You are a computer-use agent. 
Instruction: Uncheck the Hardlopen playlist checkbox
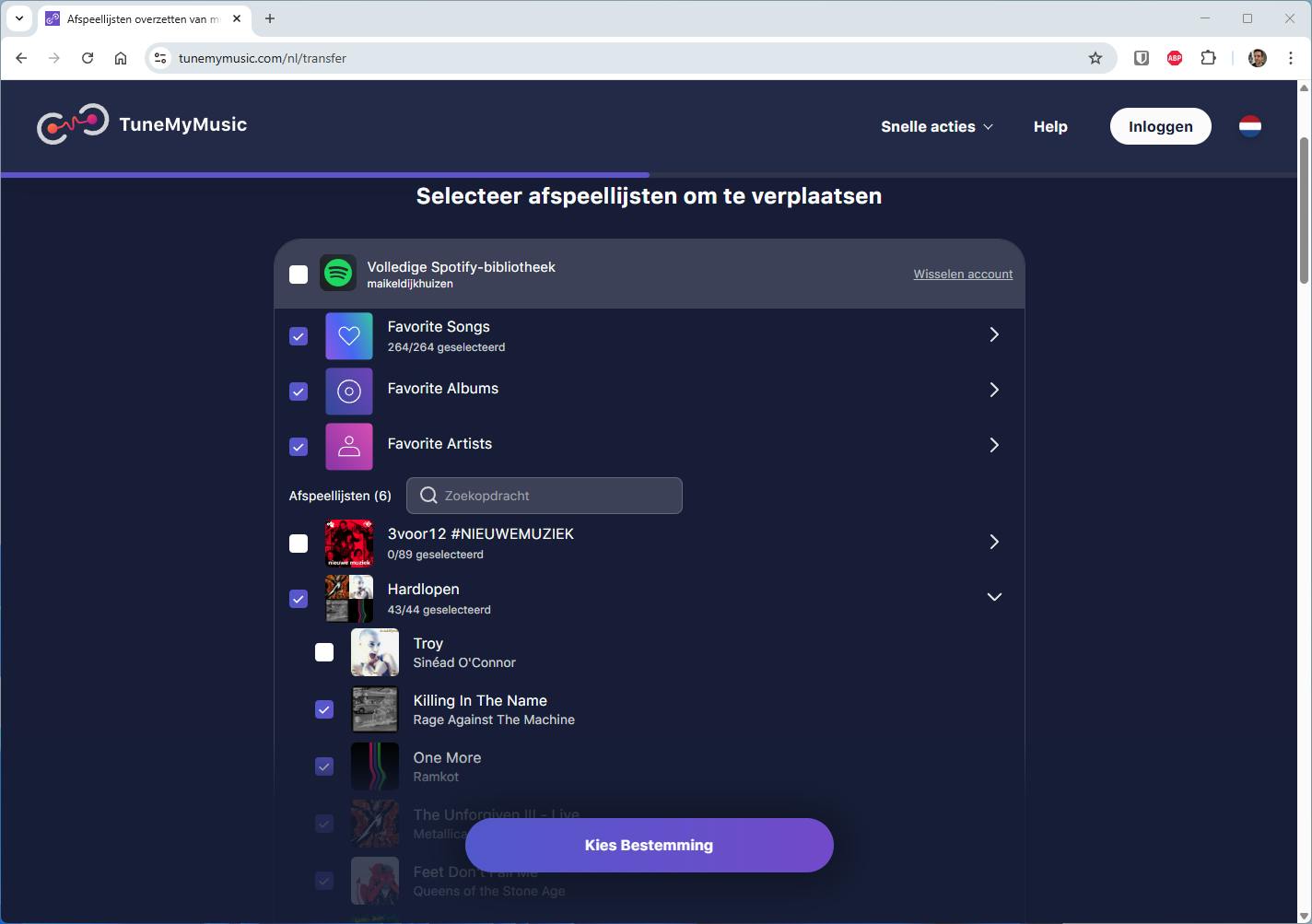point(299,599)
